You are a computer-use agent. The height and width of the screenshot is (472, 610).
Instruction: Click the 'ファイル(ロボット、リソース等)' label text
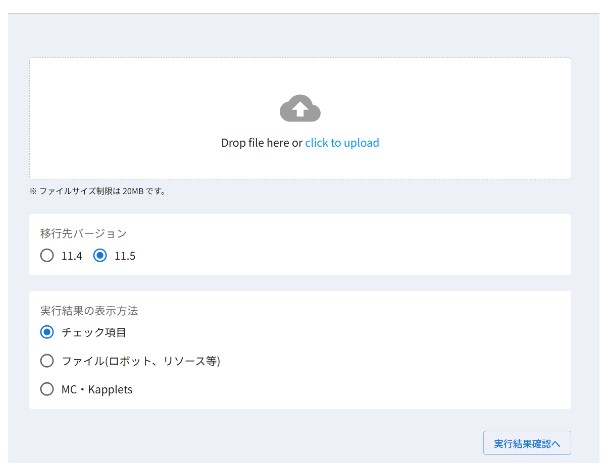coord(140,361)
